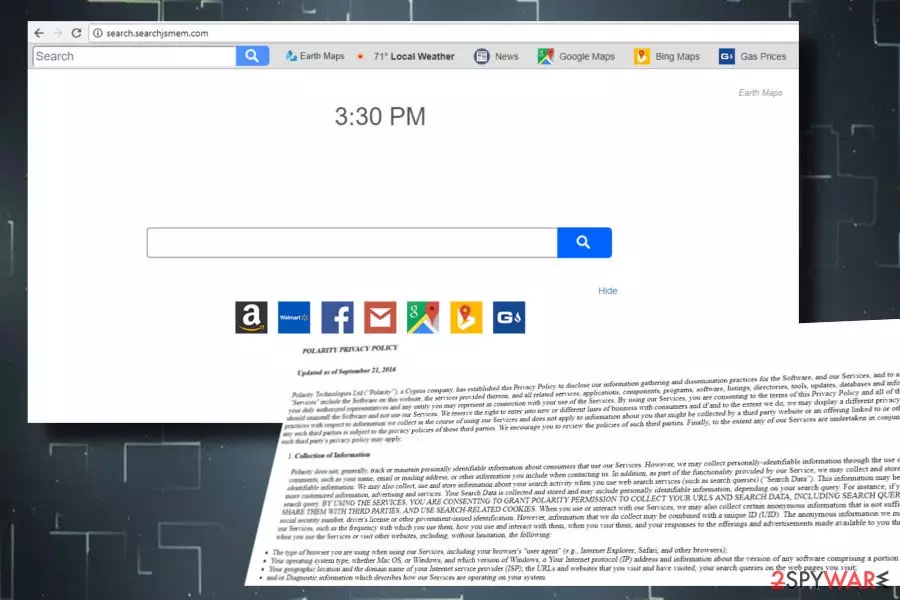Screen dimensions: 900x600
Task: Open News in the toolbar
Action: point(496,56)
